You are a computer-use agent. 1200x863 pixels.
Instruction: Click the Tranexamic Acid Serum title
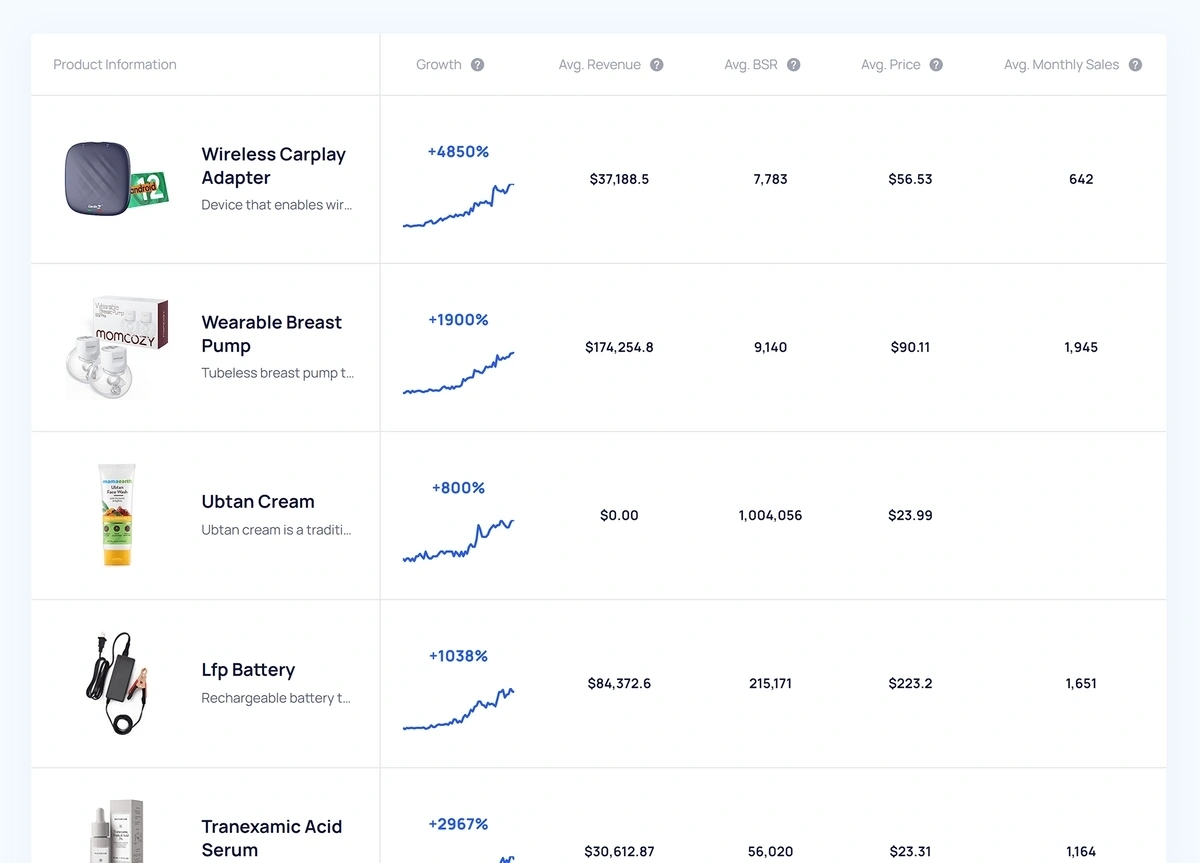pos(271,838)
